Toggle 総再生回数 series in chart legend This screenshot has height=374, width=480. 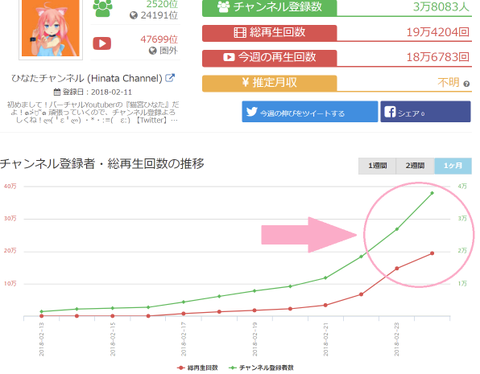(197, 368)
